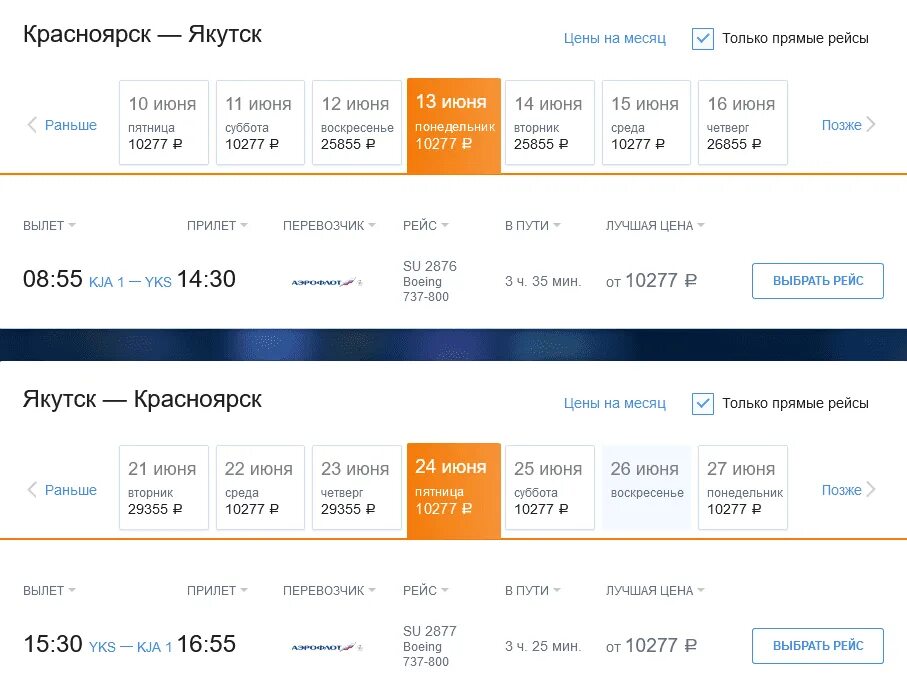Select the 27 июня понедельник date tab
Viewport: 907px width, 690px height.
742,487
